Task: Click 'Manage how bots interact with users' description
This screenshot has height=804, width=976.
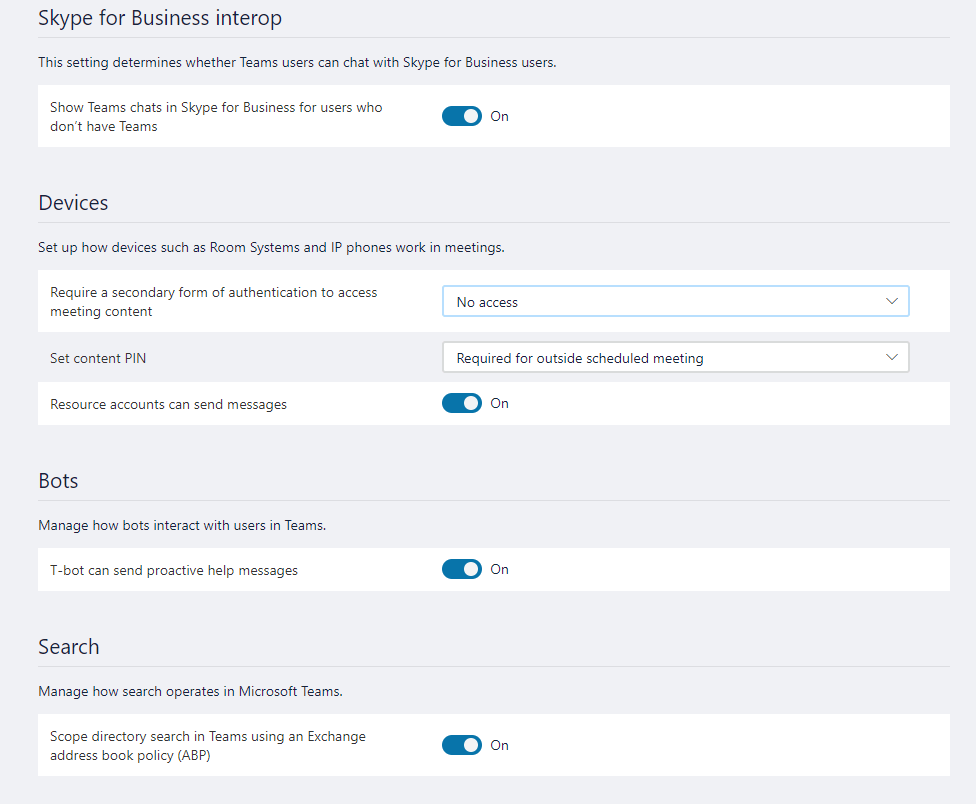Action: pos(182,526)
